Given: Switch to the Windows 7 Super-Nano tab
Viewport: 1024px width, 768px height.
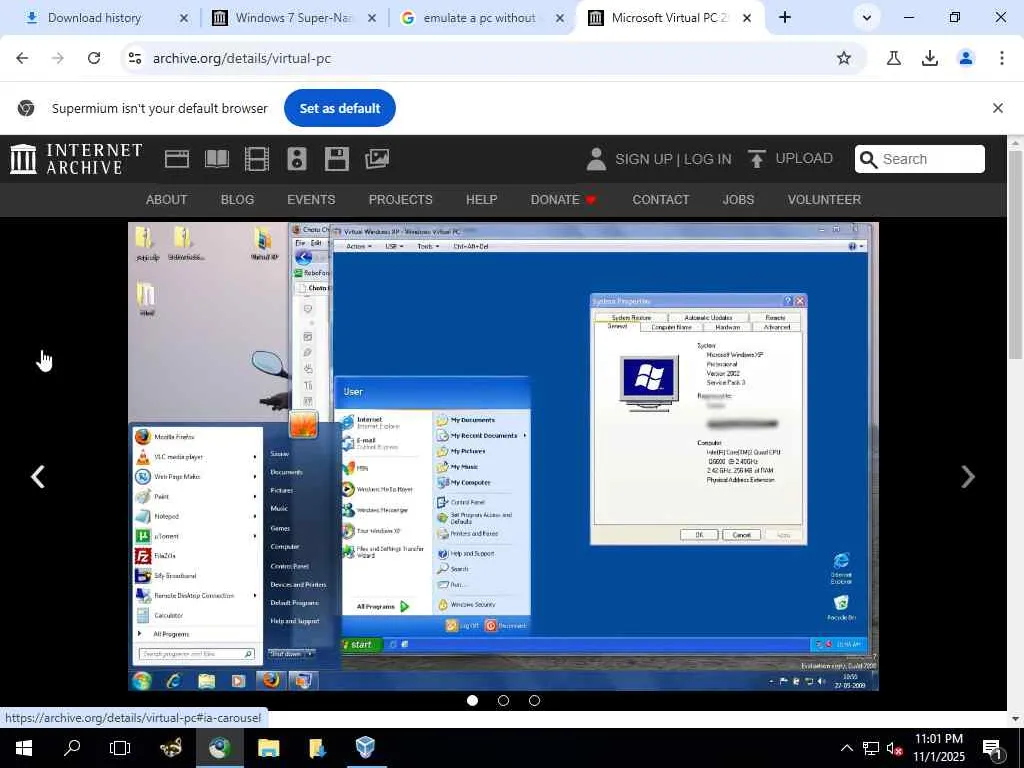Looking at the screenshot, I should click(x=293, y=18).
